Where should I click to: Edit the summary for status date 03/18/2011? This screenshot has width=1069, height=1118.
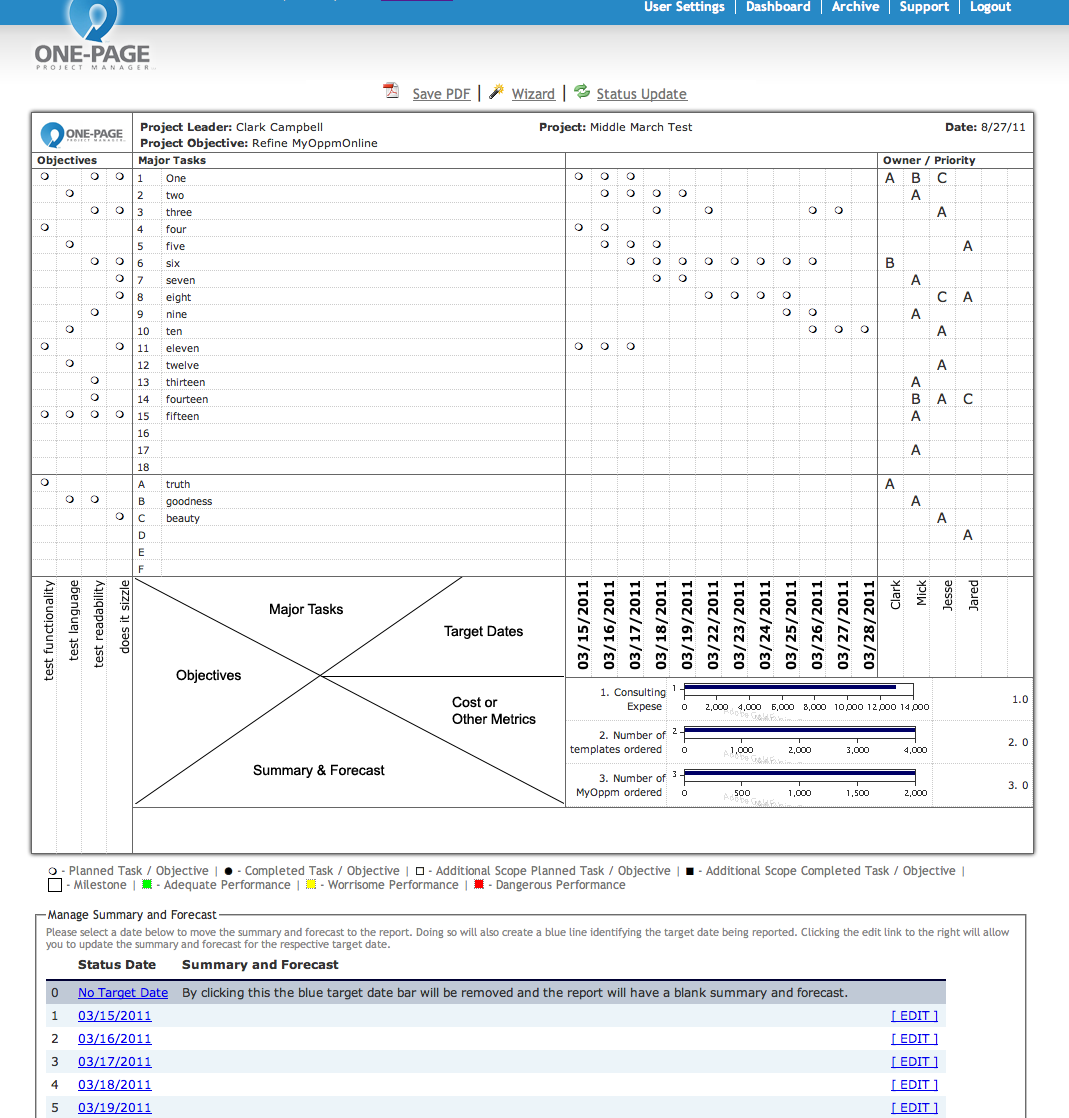coord(914,1084)
